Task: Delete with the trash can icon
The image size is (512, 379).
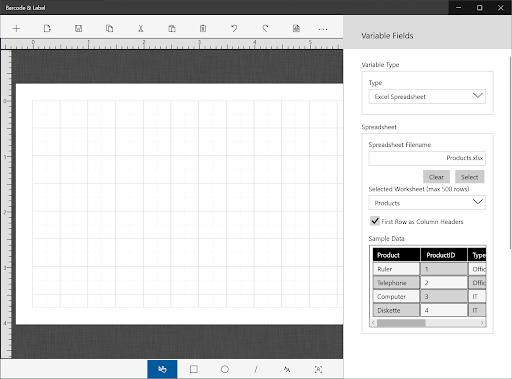Action: [x=203, y=29]
